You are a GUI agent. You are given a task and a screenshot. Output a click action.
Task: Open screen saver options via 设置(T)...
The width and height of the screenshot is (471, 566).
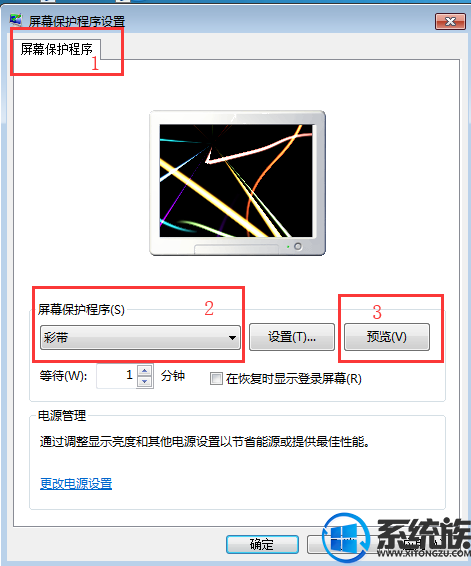292,337
